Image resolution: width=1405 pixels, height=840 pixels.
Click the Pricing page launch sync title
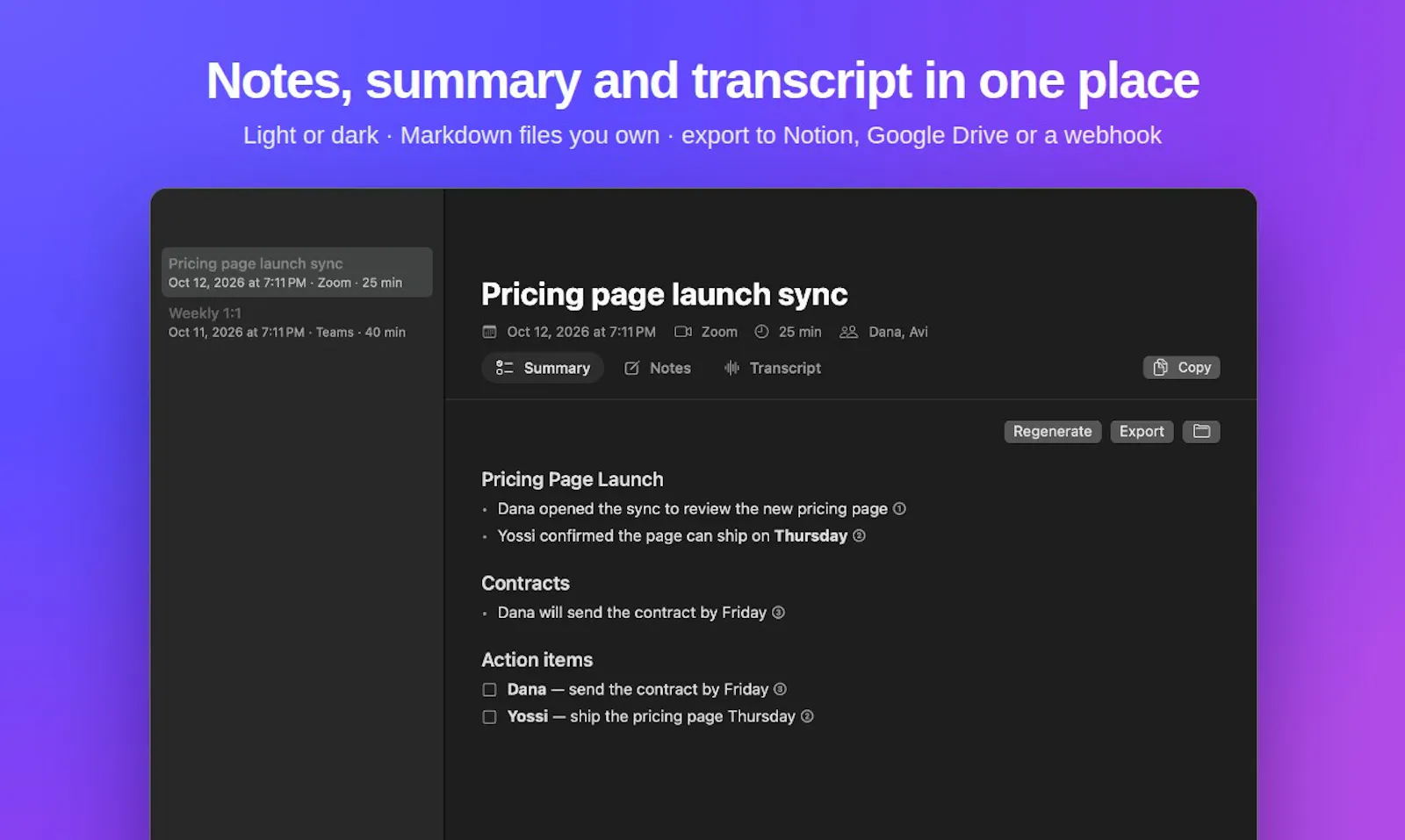tap(665, 294)
